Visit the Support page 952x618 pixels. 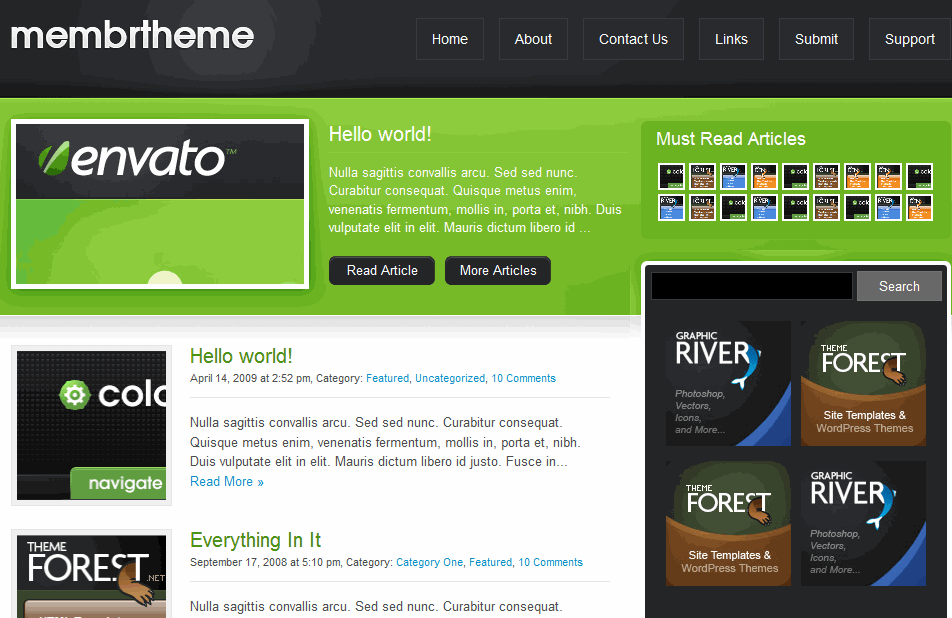[910, 39]
